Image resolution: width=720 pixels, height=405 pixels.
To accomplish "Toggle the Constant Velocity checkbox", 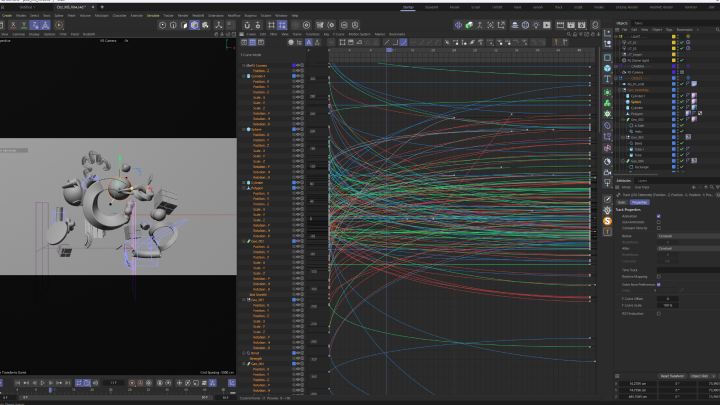I will point(658,228).
